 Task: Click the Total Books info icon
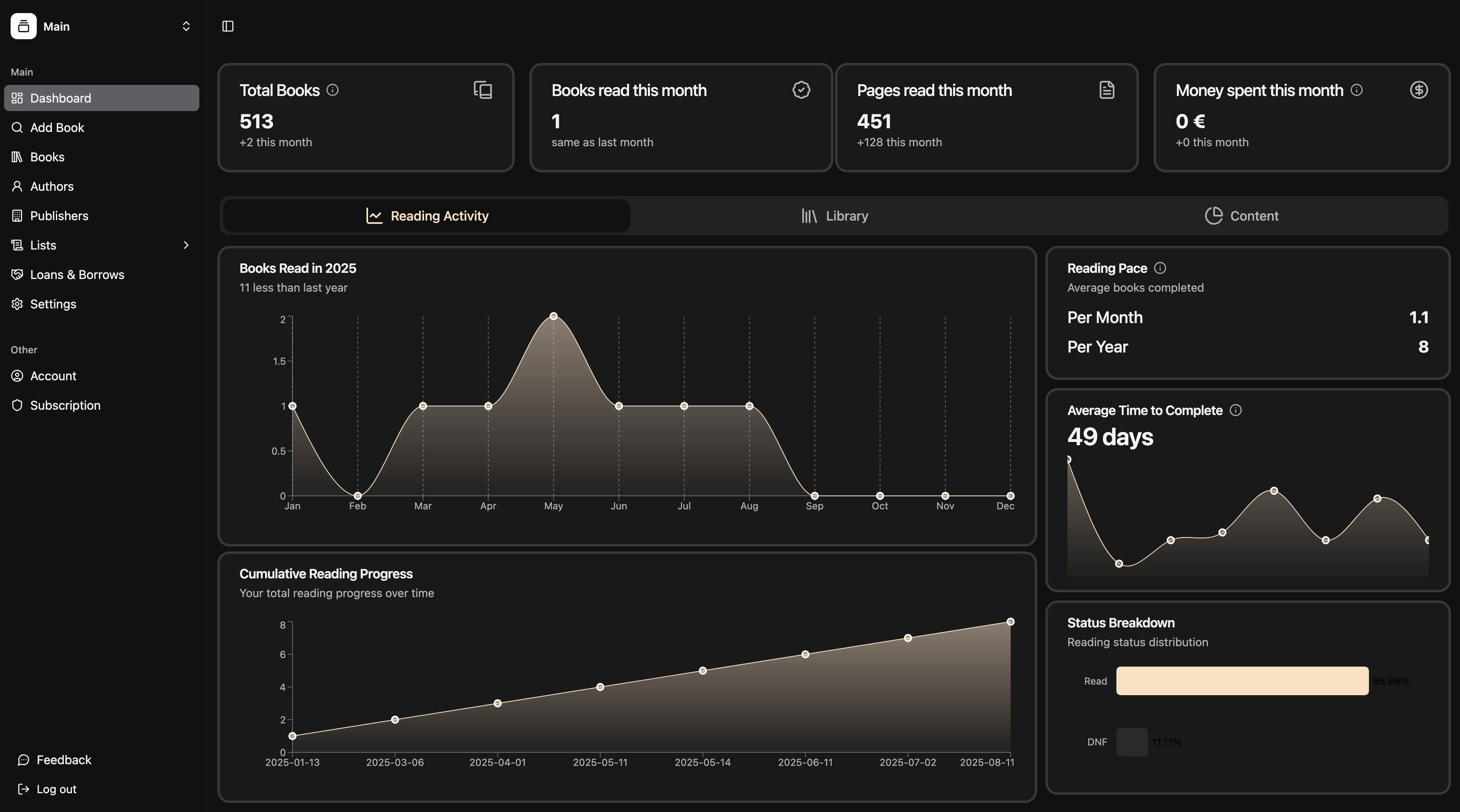pos(333,90)
